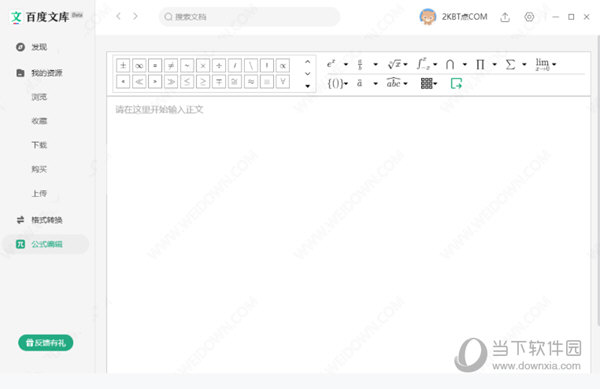The width and height of the screenshot is (600, 389).
Task: Insert the much-greater-than ≫ symbol
Action: [x=171, y=81]
